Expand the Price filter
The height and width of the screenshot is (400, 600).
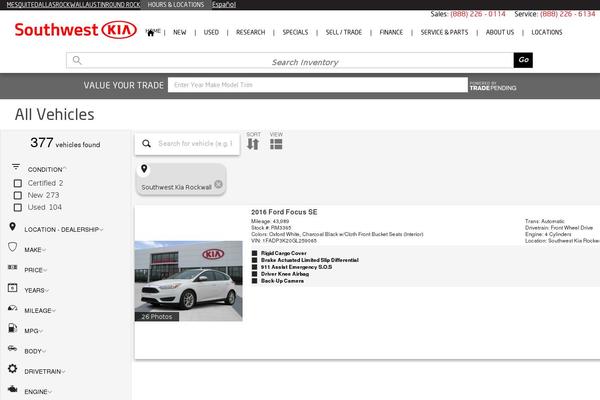coord(36,270)
